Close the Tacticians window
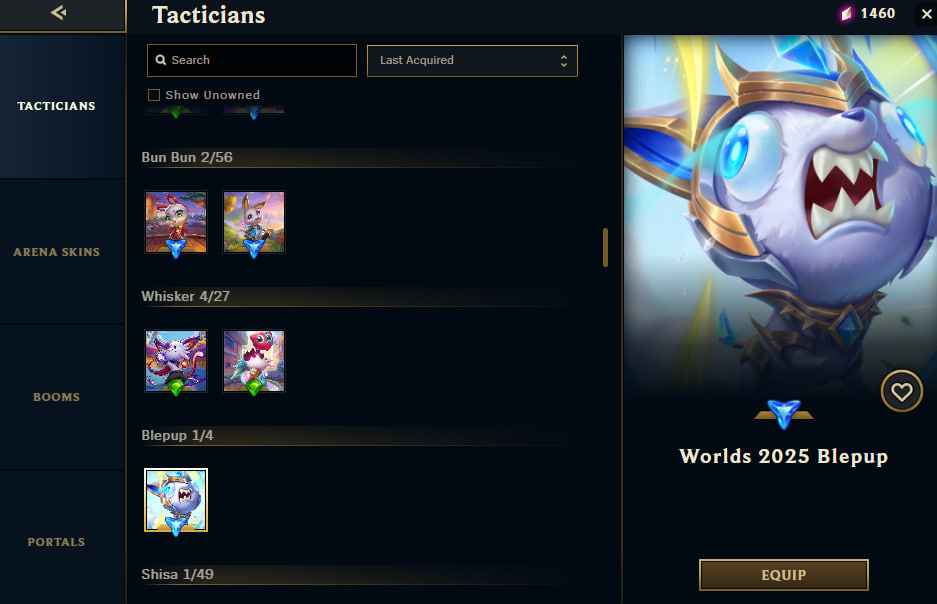 click(926, 14)
